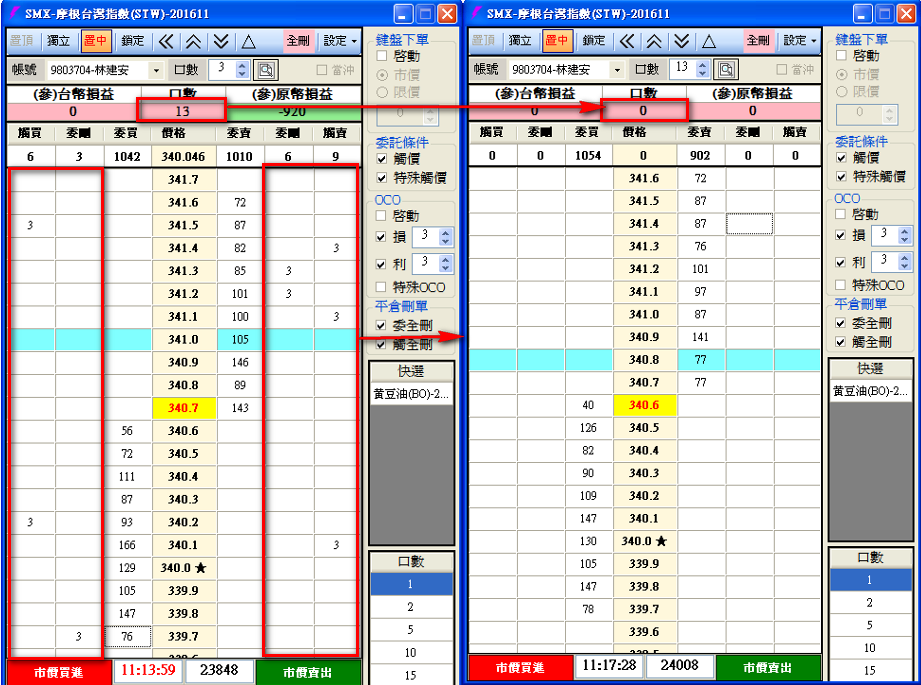The width and height of the screenshot is (921, 685).
Task: Click price 340.7 highlighted yellow in left window
Action: 184,408
